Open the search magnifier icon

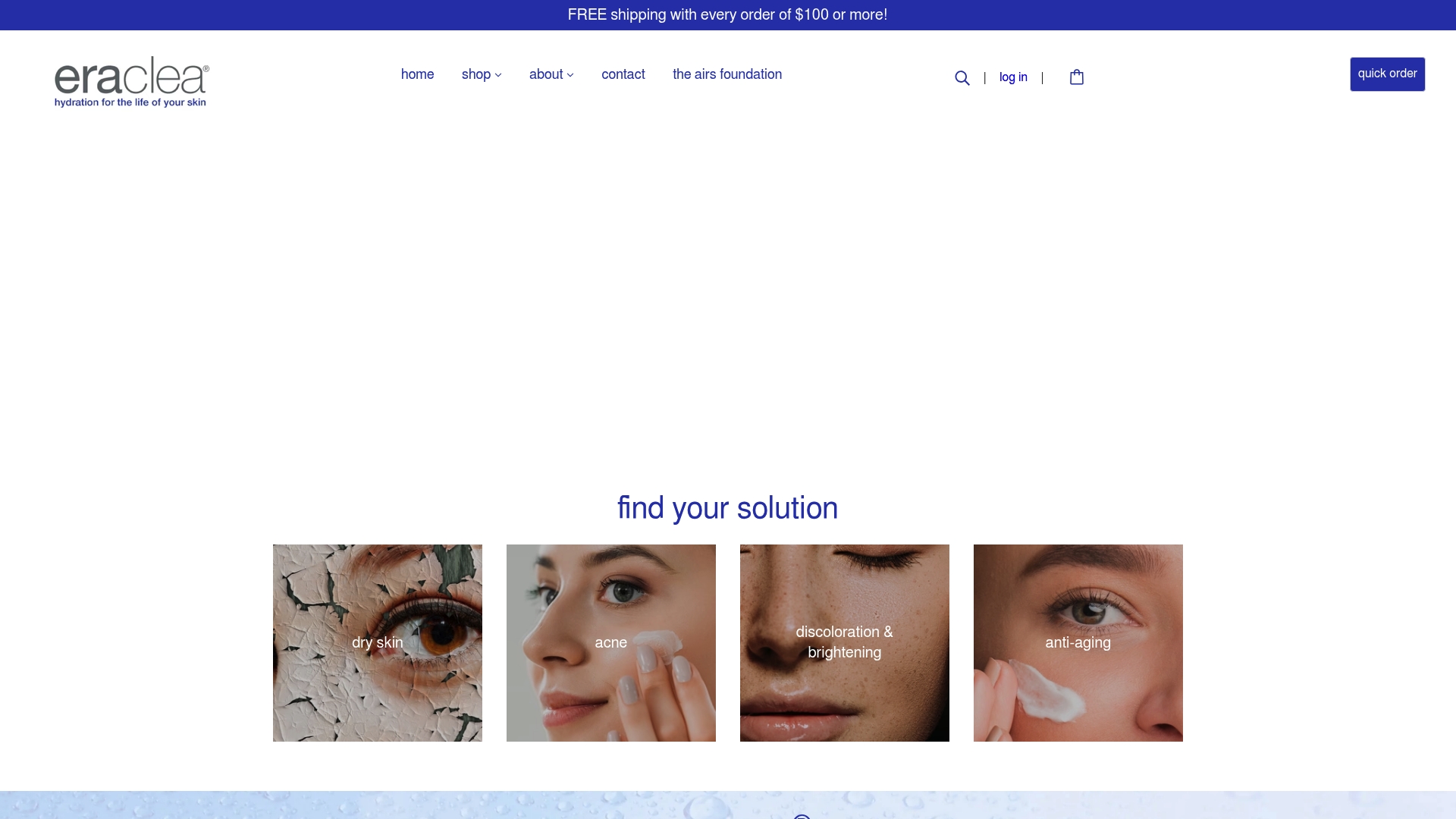pos(962,77)
